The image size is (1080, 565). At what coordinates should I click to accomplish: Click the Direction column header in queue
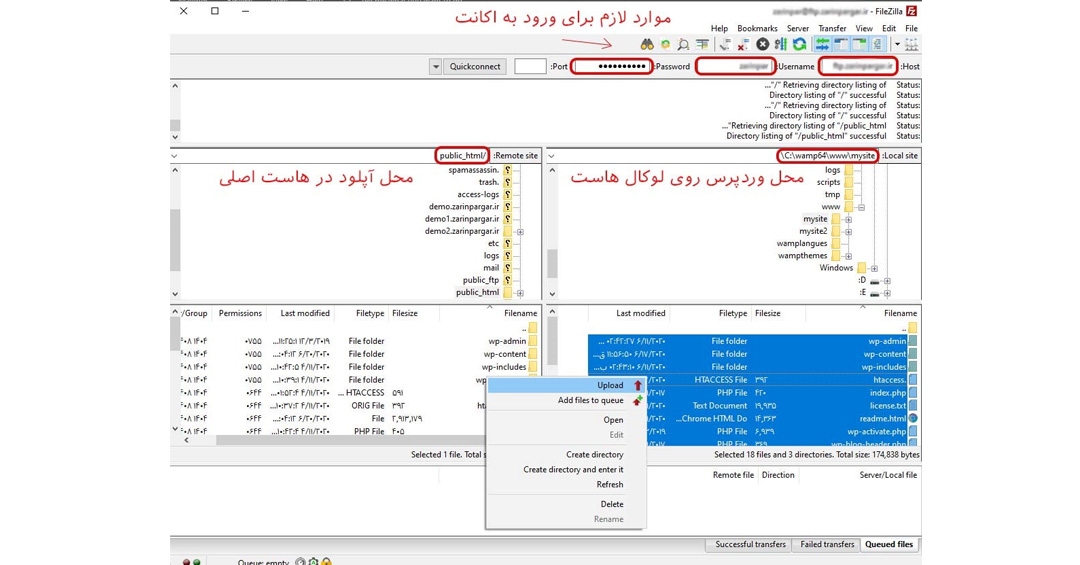pos(778,475)
